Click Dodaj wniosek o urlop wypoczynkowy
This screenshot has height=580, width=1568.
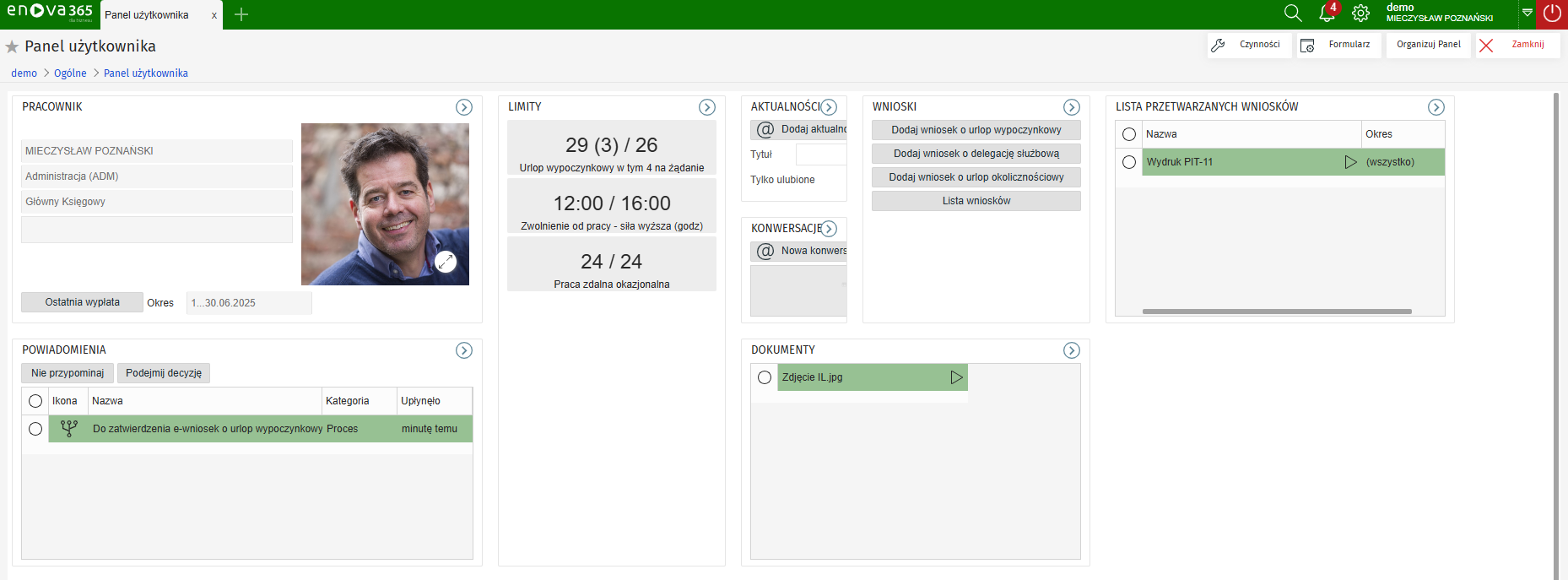[976, 130]
